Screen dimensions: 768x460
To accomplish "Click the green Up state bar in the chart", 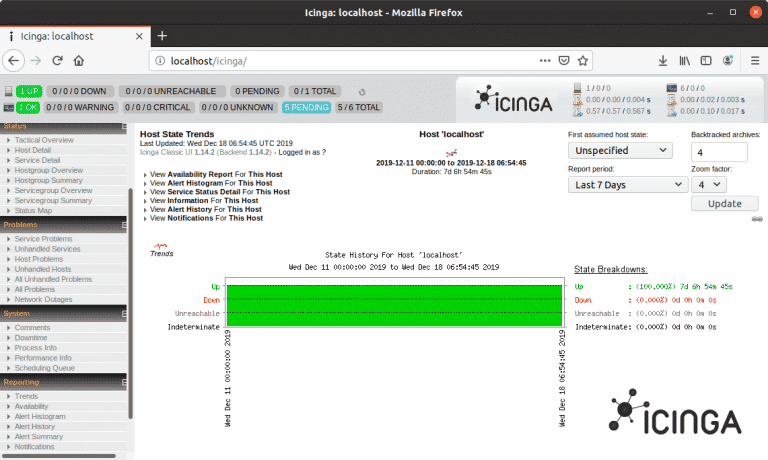I will click(x=394, y=306).
